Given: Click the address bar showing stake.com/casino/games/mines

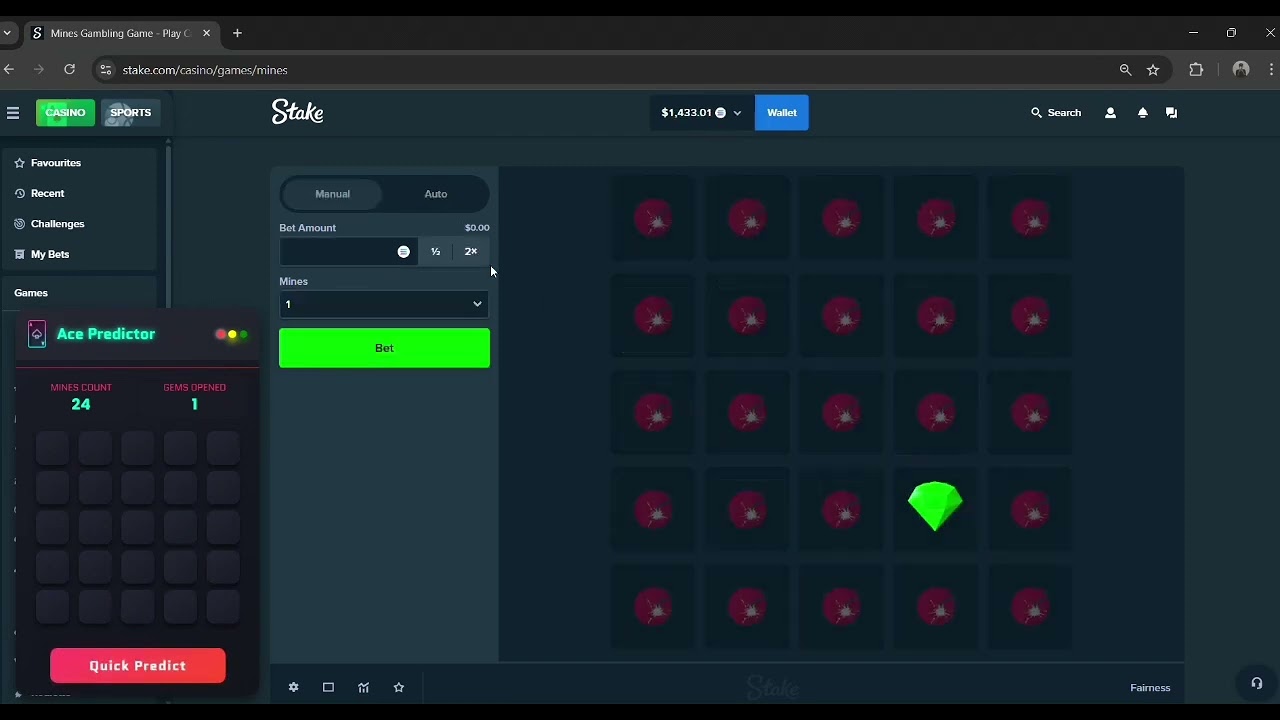Looking at the screenshot, I should pyautogui.click(x=205, y=70).
